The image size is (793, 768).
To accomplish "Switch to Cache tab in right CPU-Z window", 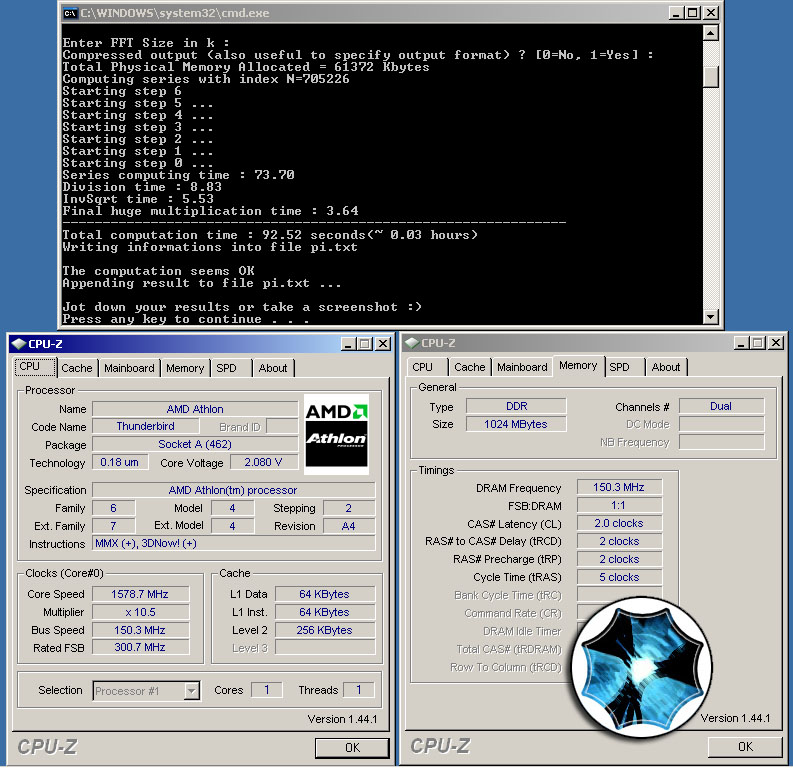I will pyautogui.click(x=470, y=367).
